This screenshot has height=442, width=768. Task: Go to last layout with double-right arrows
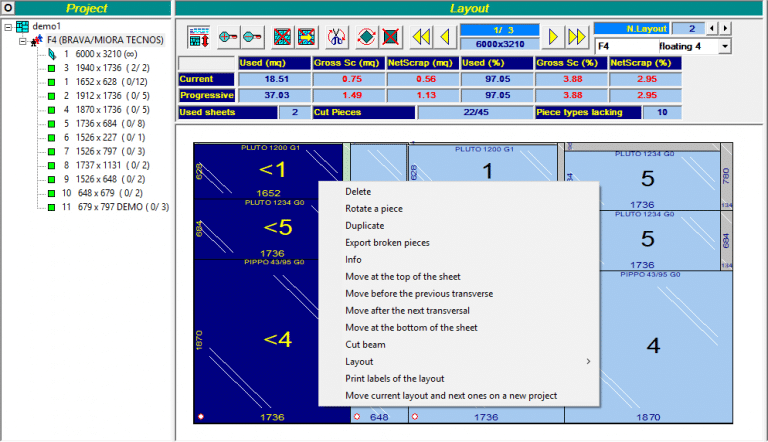[576, 37]
